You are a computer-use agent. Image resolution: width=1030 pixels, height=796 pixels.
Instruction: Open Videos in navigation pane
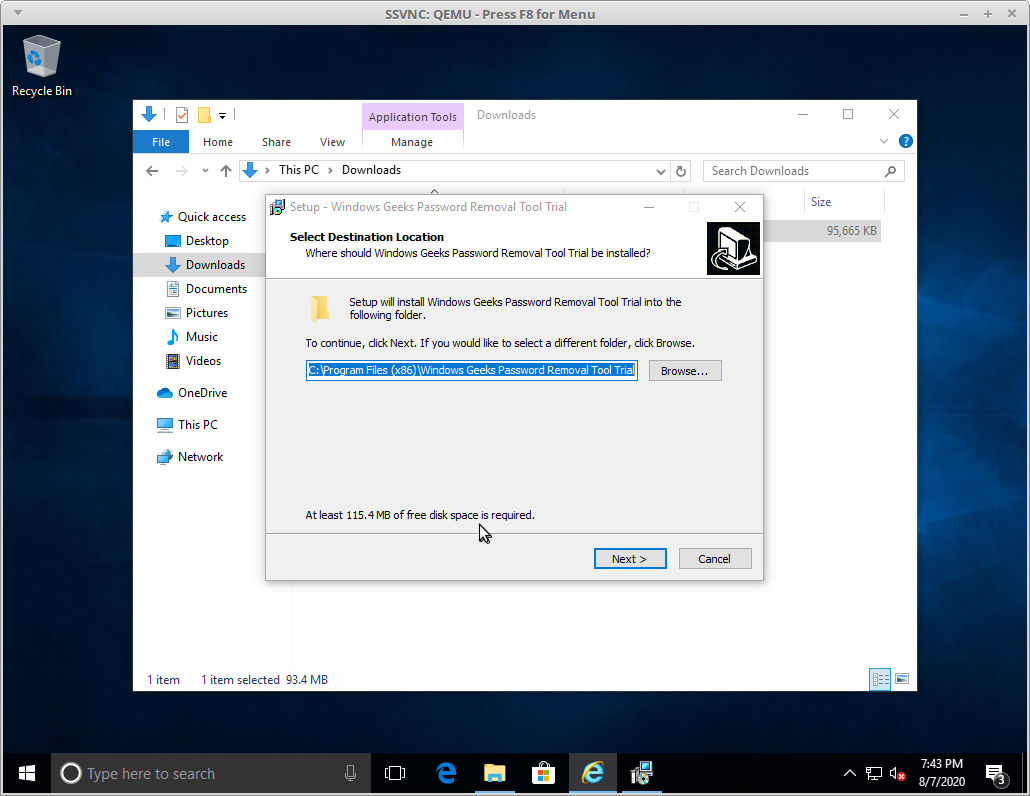[194, 361]
